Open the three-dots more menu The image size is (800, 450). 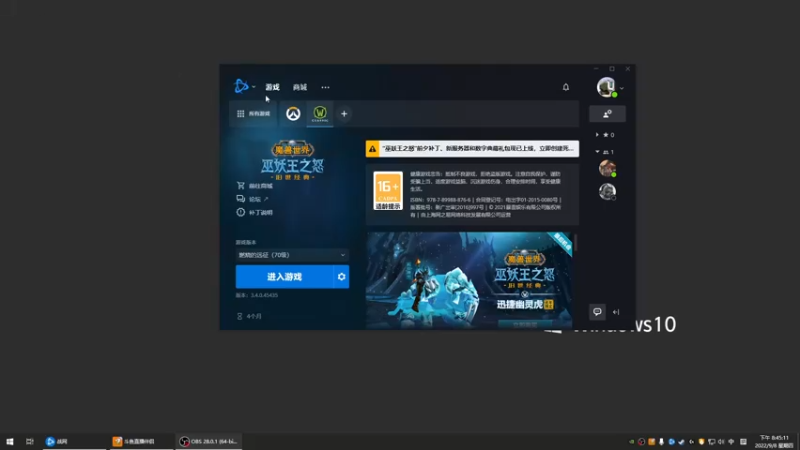tap(325, 87)
